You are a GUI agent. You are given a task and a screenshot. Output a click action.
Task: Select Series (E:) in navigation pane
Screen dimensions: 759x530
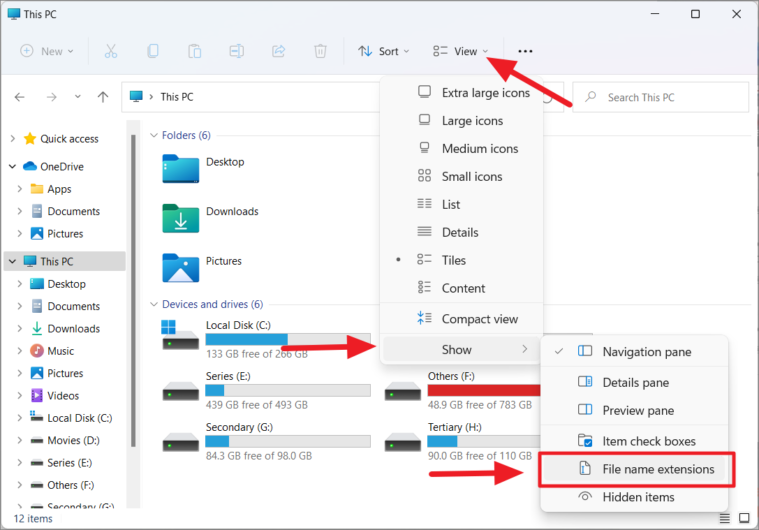[x=69, y=463]
